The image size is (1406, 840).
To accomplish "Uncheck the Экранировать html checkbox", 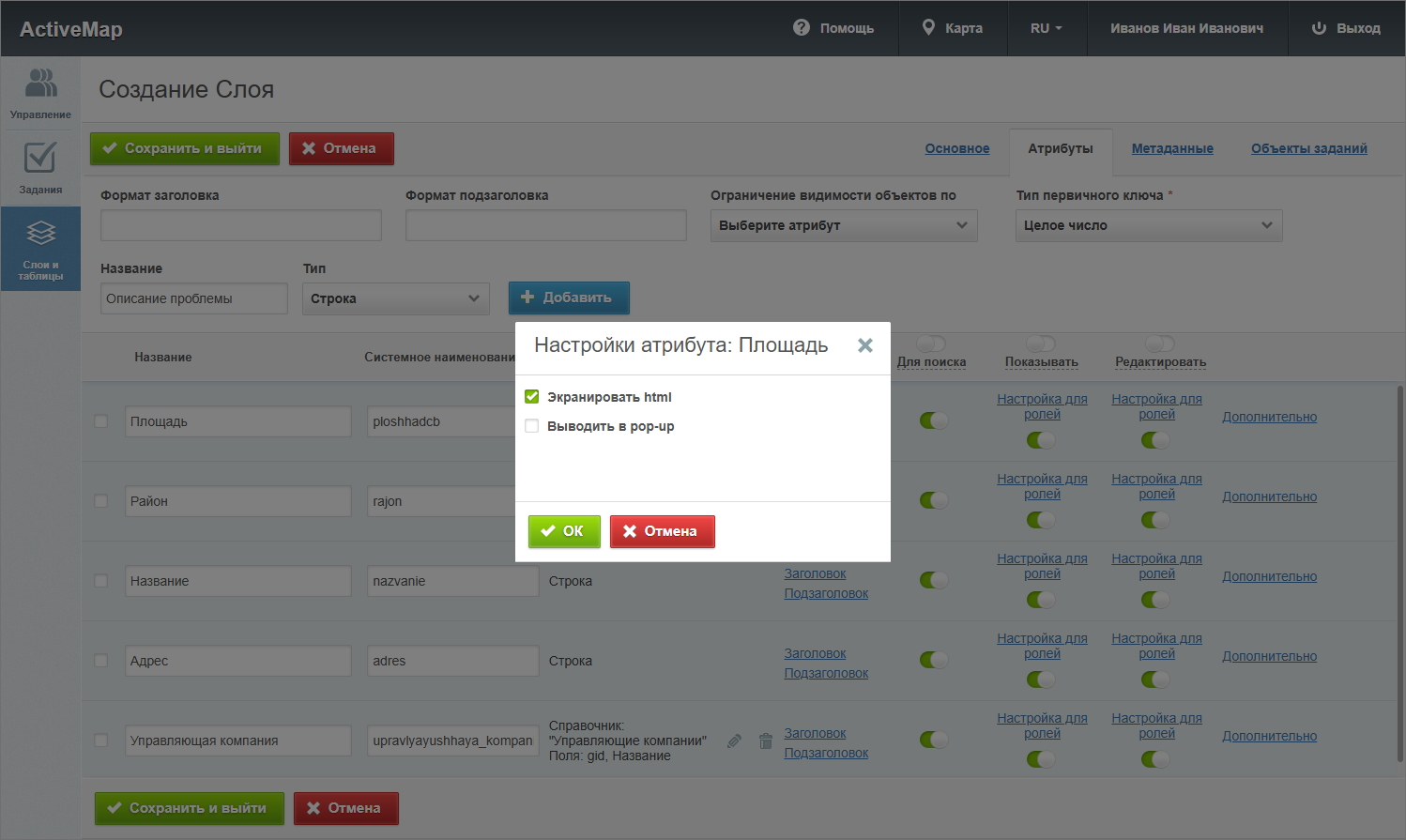I will (532, 397).
